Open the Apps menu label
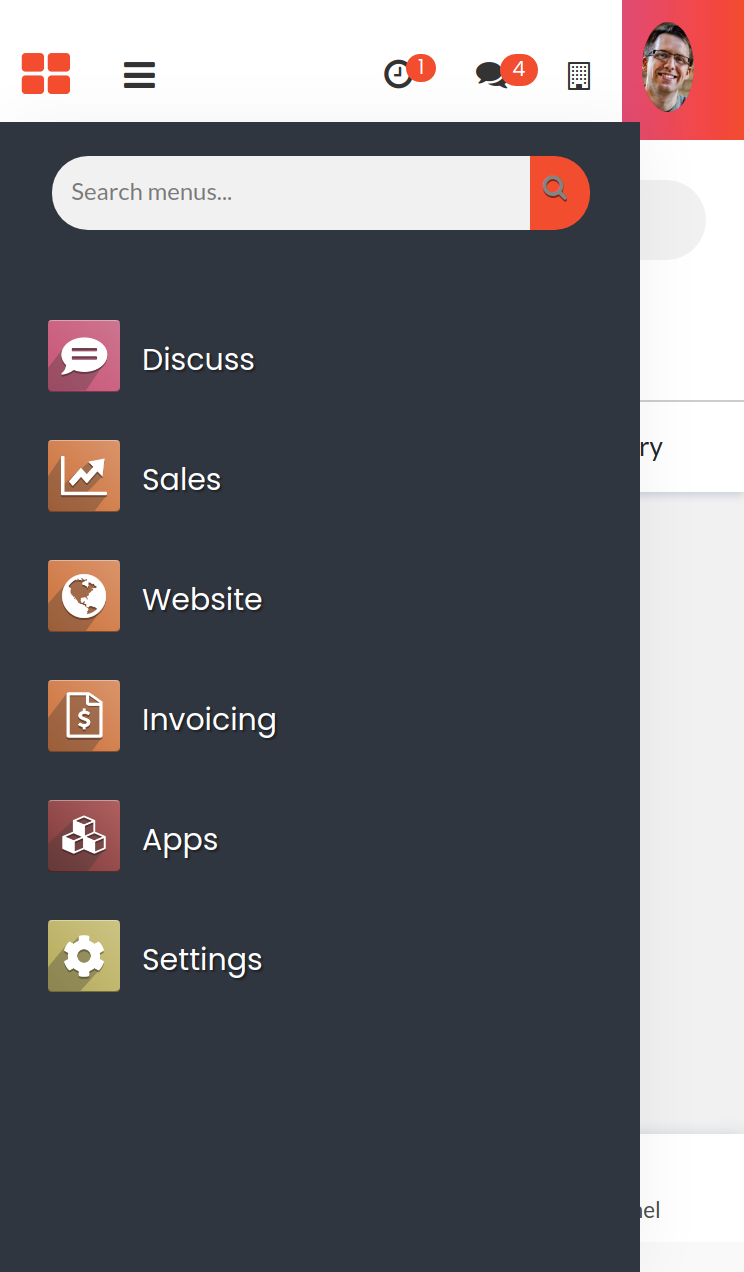 pyautogui.click(x=180, y=839)
